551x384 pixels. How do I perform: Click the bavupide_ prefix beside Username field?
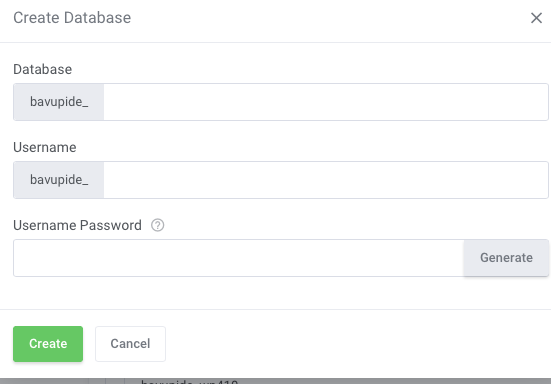[59, 180]
